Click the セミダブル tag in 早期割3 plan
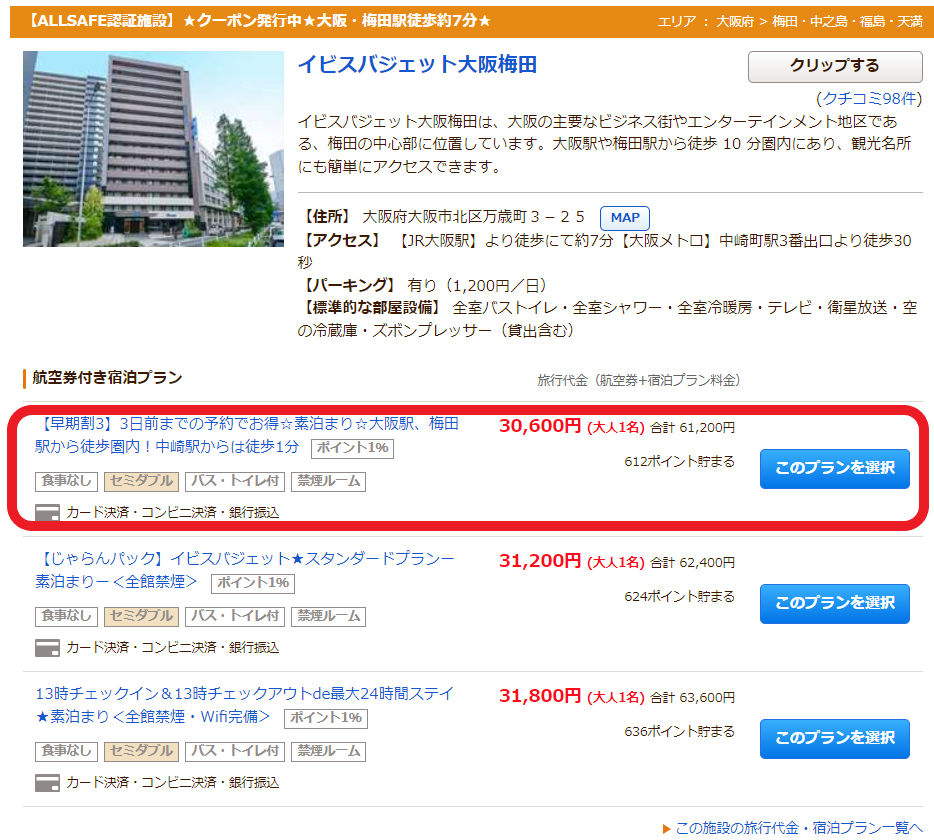The height and width of the screenshot is (840, 934). tap(141, 481)
